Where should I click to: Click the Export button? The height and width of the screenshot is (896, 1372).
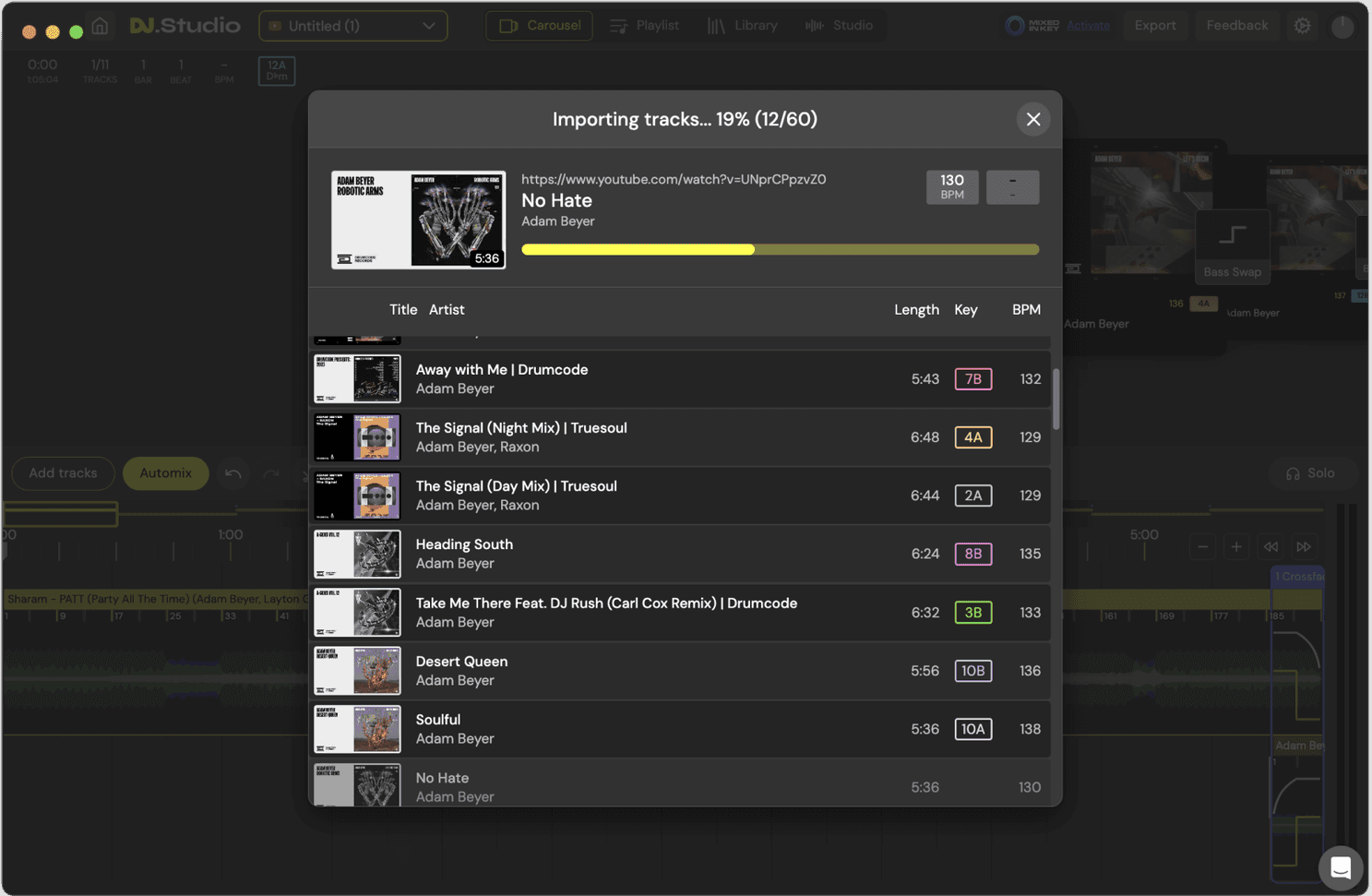click(x=1155, y=26)
